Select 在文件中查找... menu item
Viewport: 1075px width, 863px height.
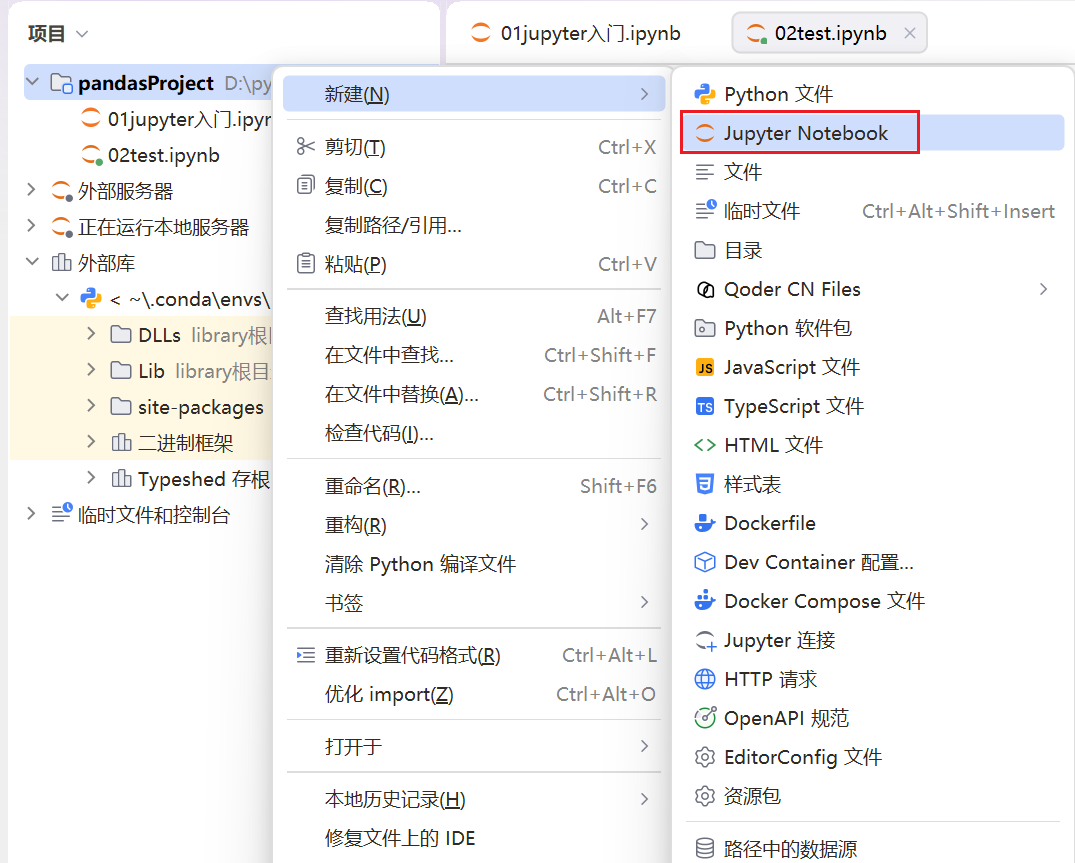click(x=474, y=355)
